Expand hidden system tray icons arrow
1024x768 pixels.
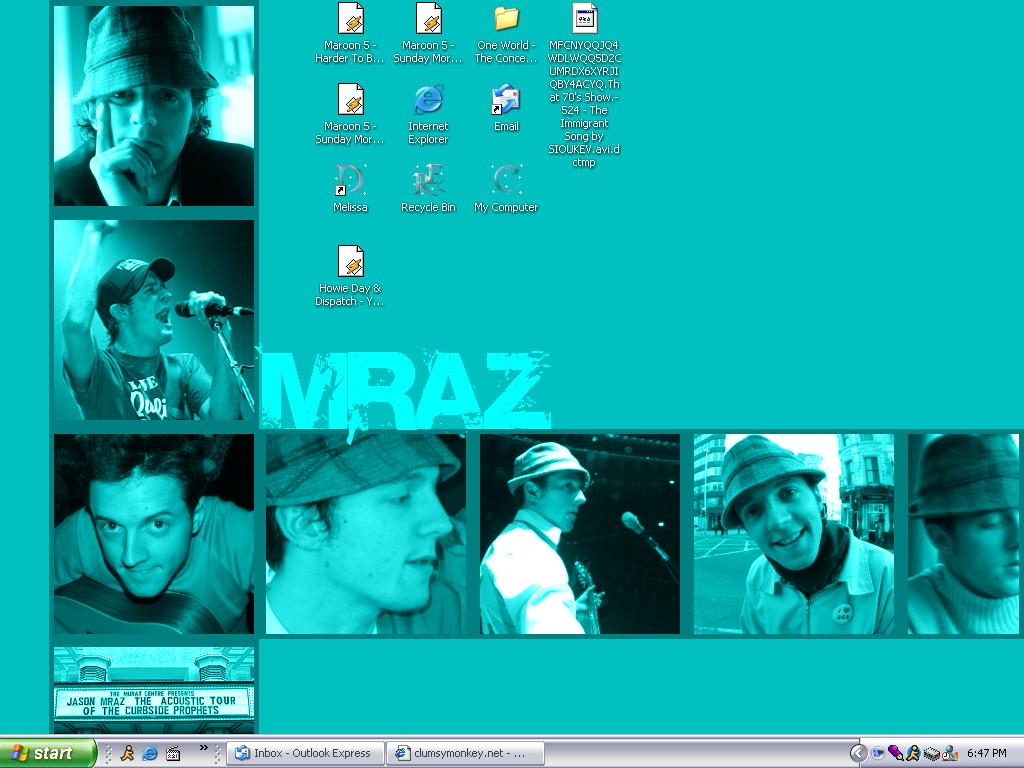tap(858, 753)
